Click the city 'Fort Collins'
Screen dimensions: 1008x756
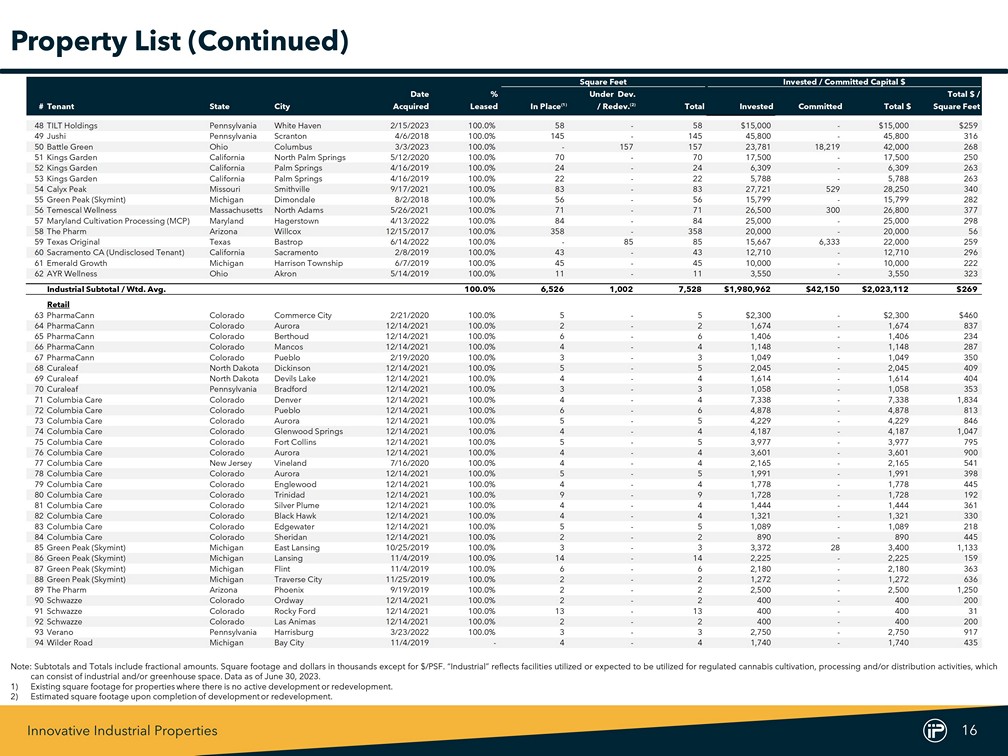point(295,442)
